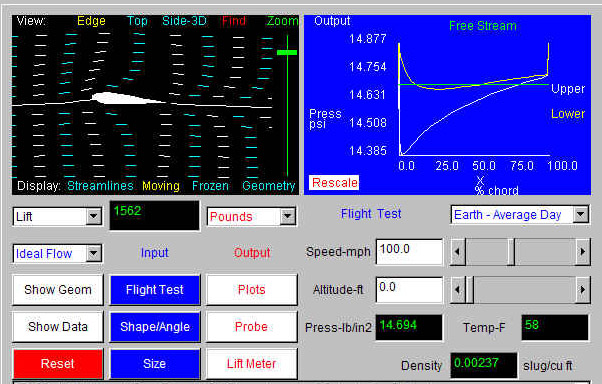Select Frozen display mode
The image size is (602, 384).
tap(210, 186)
